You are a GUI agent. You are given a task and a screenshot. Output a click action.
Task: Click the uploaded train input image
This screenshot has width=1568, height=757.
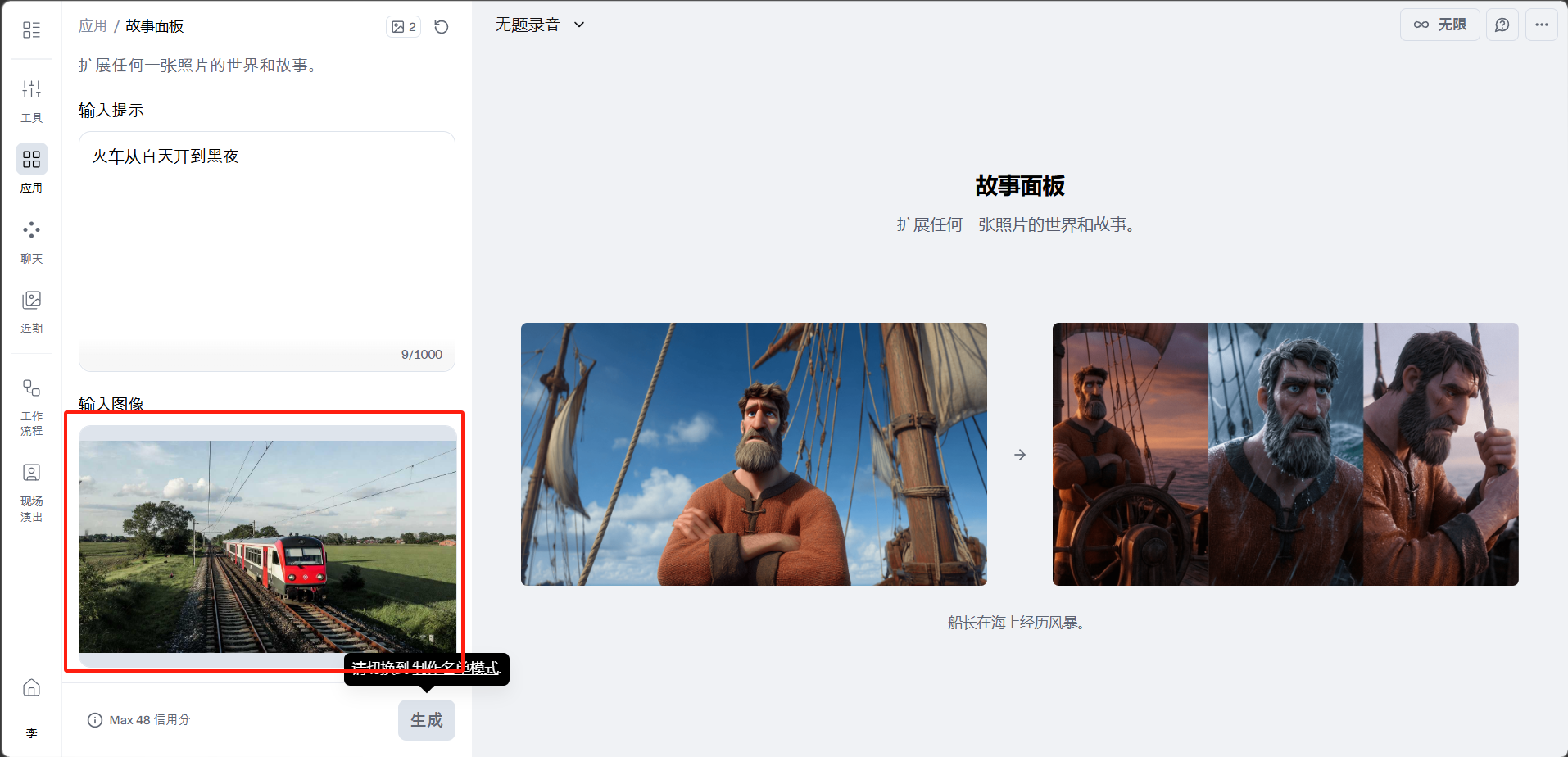[x=267, y=546]
